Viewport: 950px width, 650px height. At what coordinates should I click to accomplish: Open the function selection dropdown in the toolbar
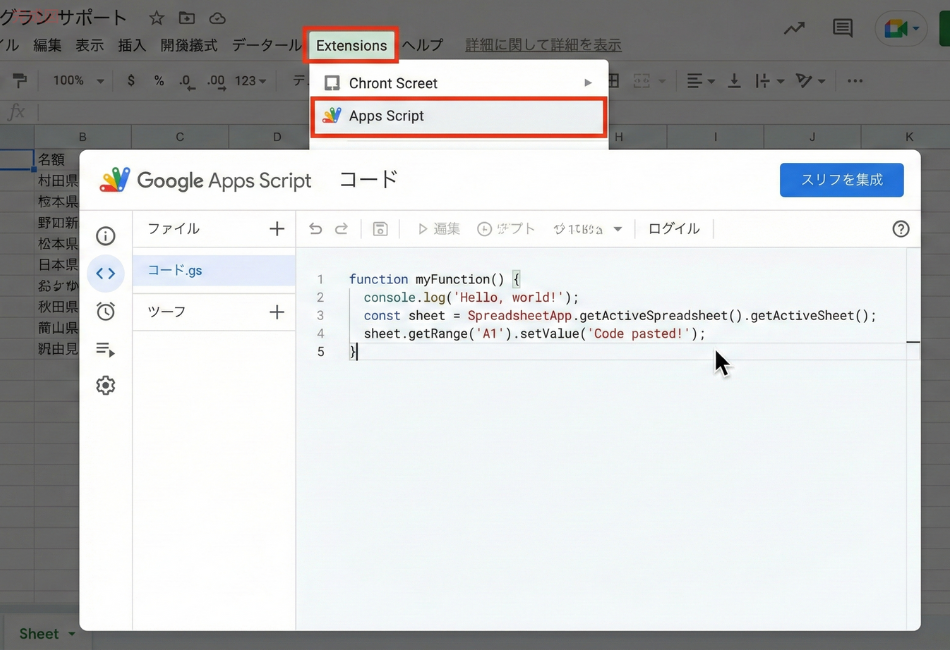pos(588,228)
